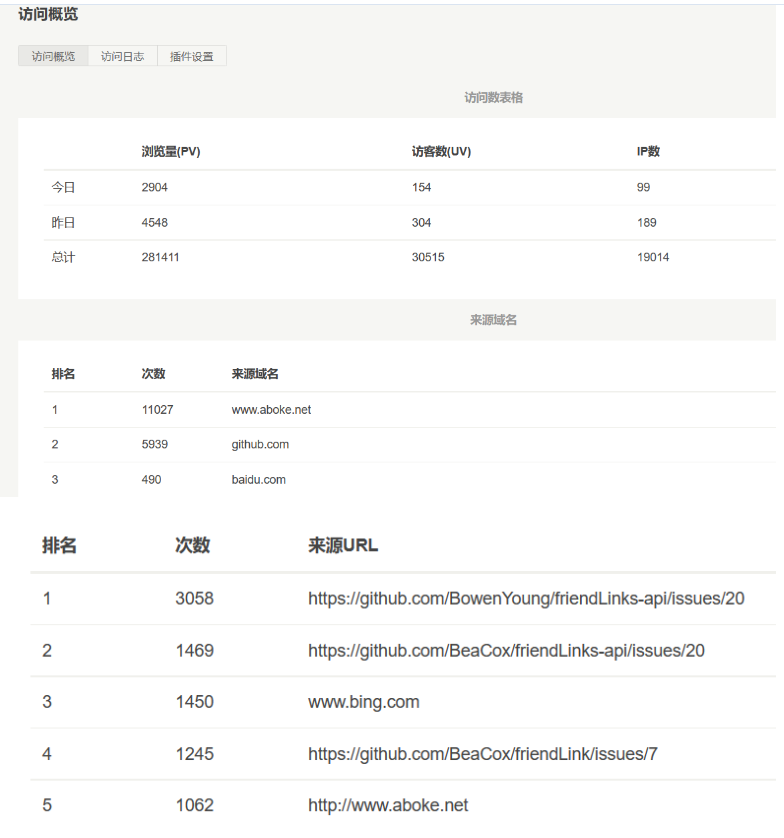The image size is (784, 838).
Task: Open the 插件设置 tab
Action: 192,56
